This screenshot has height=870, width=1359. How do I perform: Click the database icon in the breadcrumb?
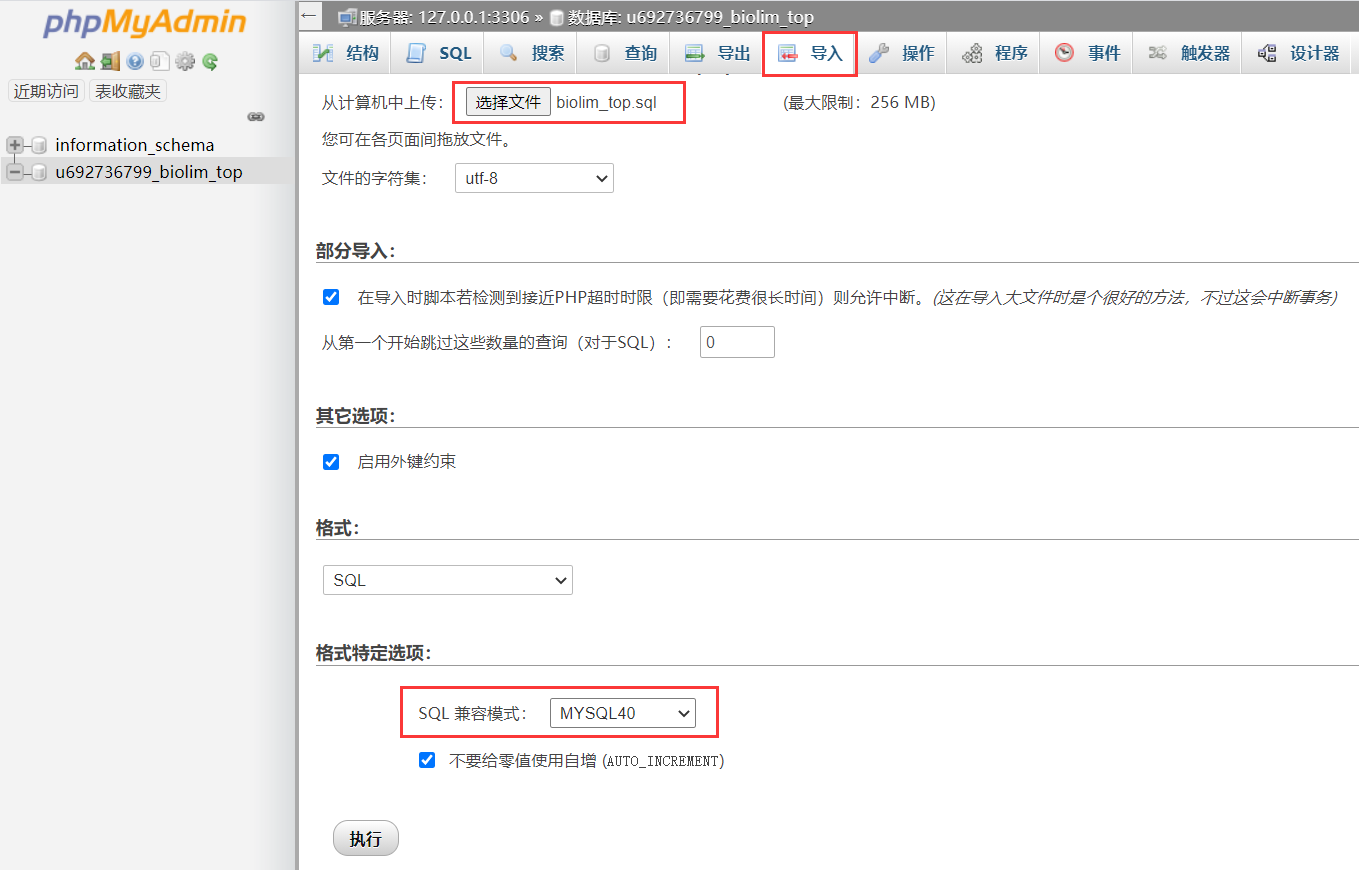557,17
